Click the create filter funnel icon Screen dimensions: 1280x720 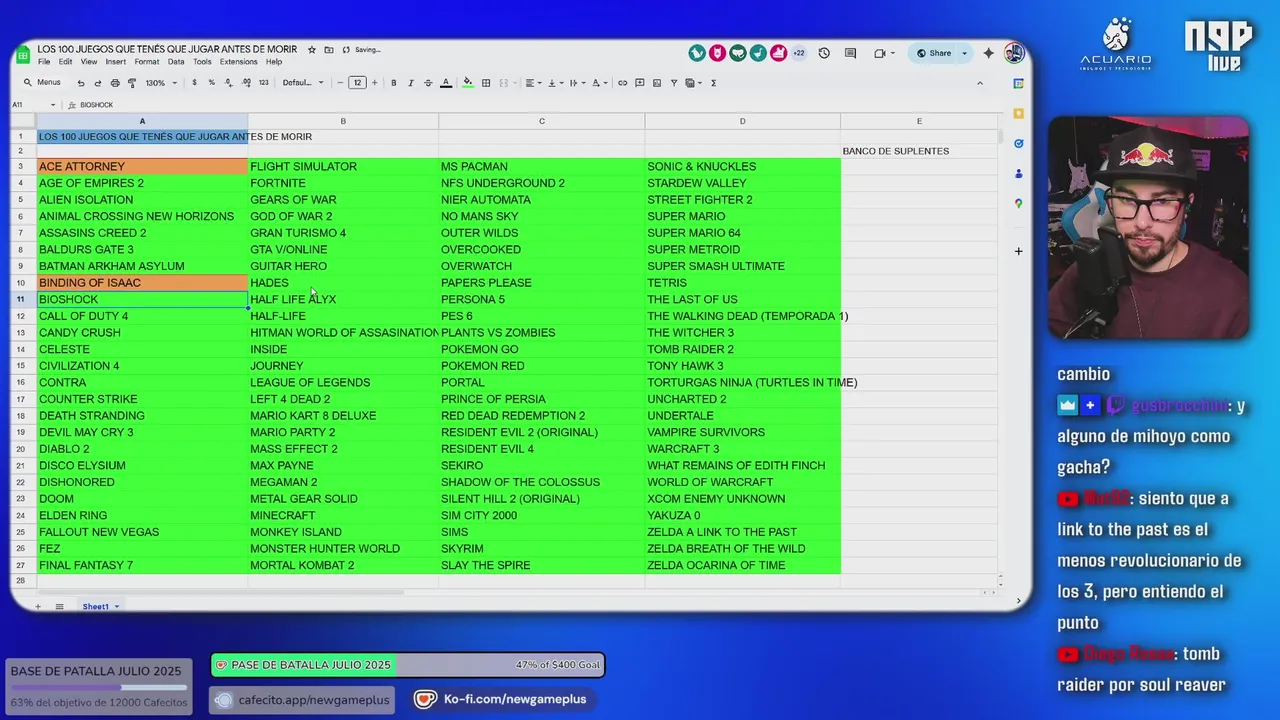point(674,83)
